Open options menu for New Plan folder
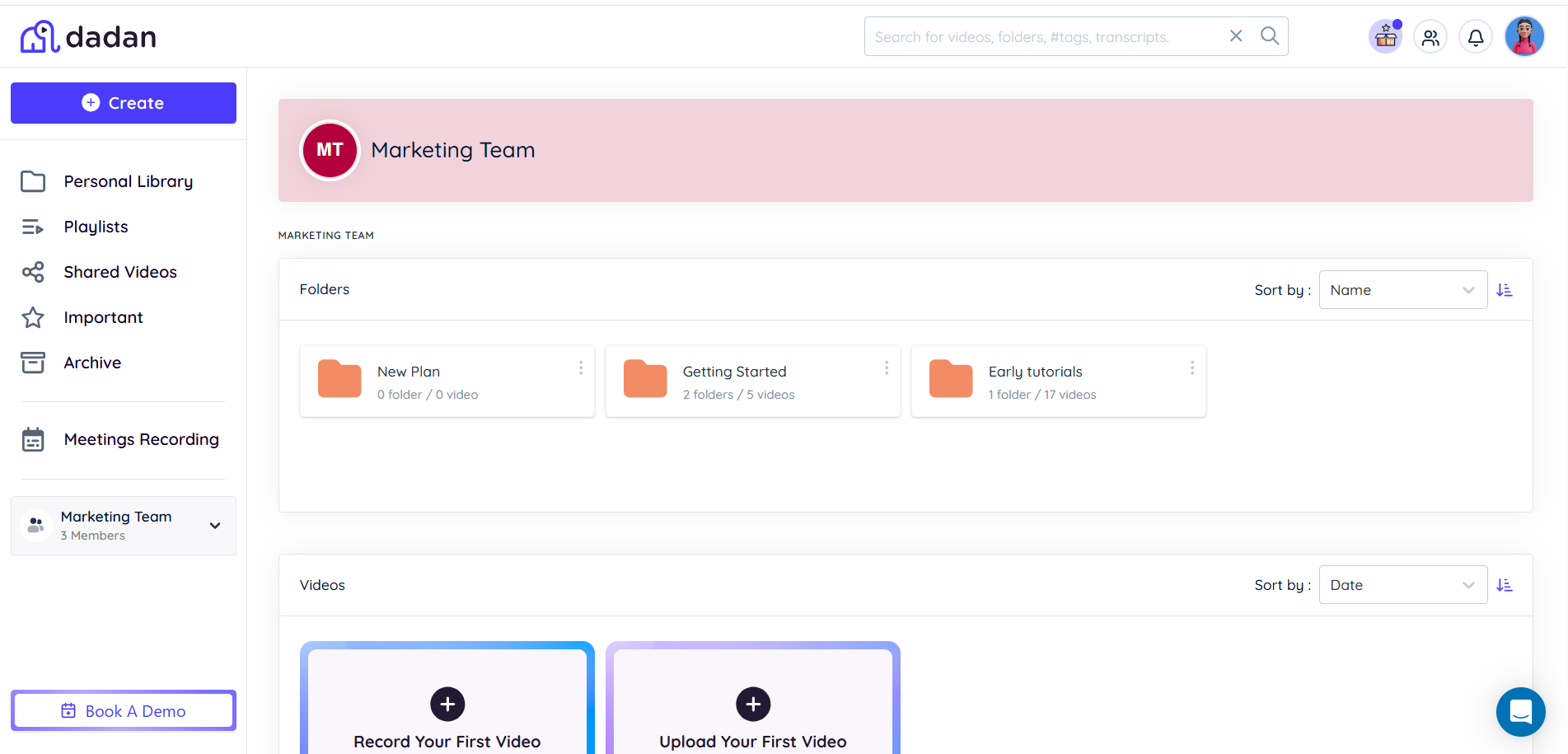 [x=580, y=368]
